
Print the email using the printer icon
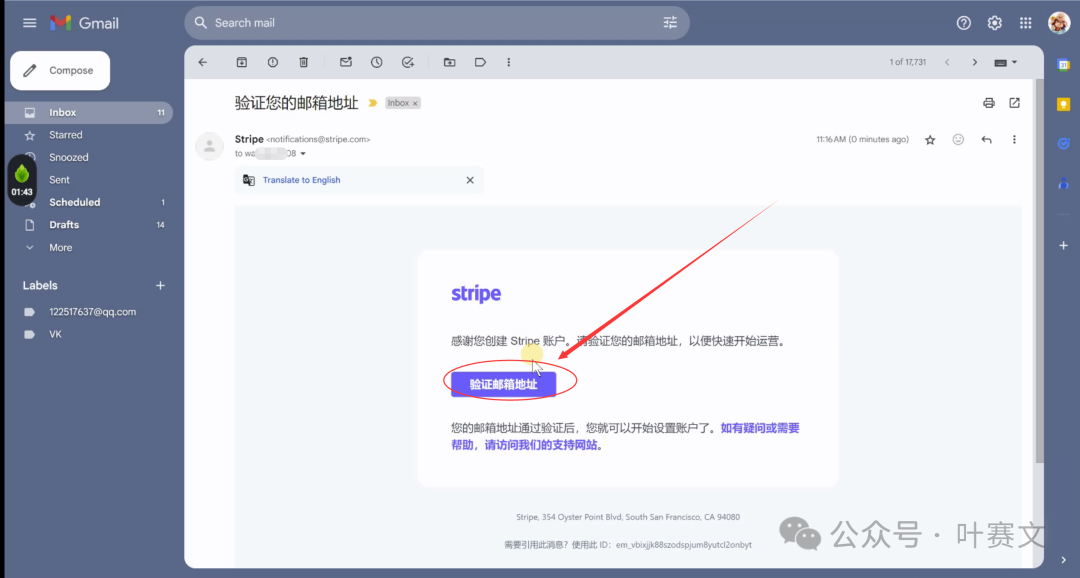click(x=989, y=103)
